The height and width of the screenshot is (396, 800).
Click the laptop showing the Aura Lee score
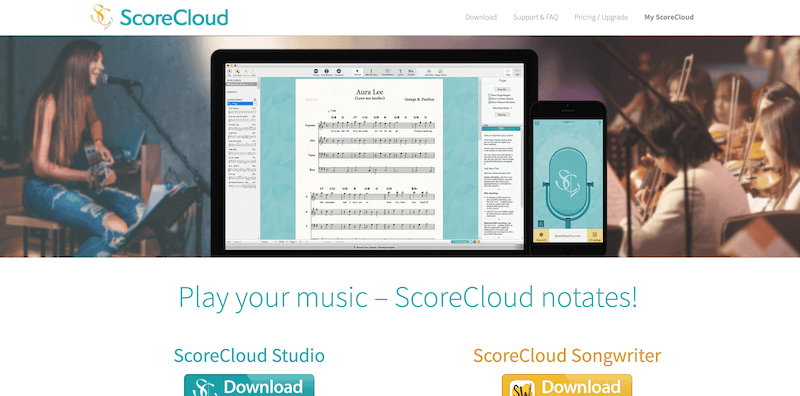coord(374,152)
